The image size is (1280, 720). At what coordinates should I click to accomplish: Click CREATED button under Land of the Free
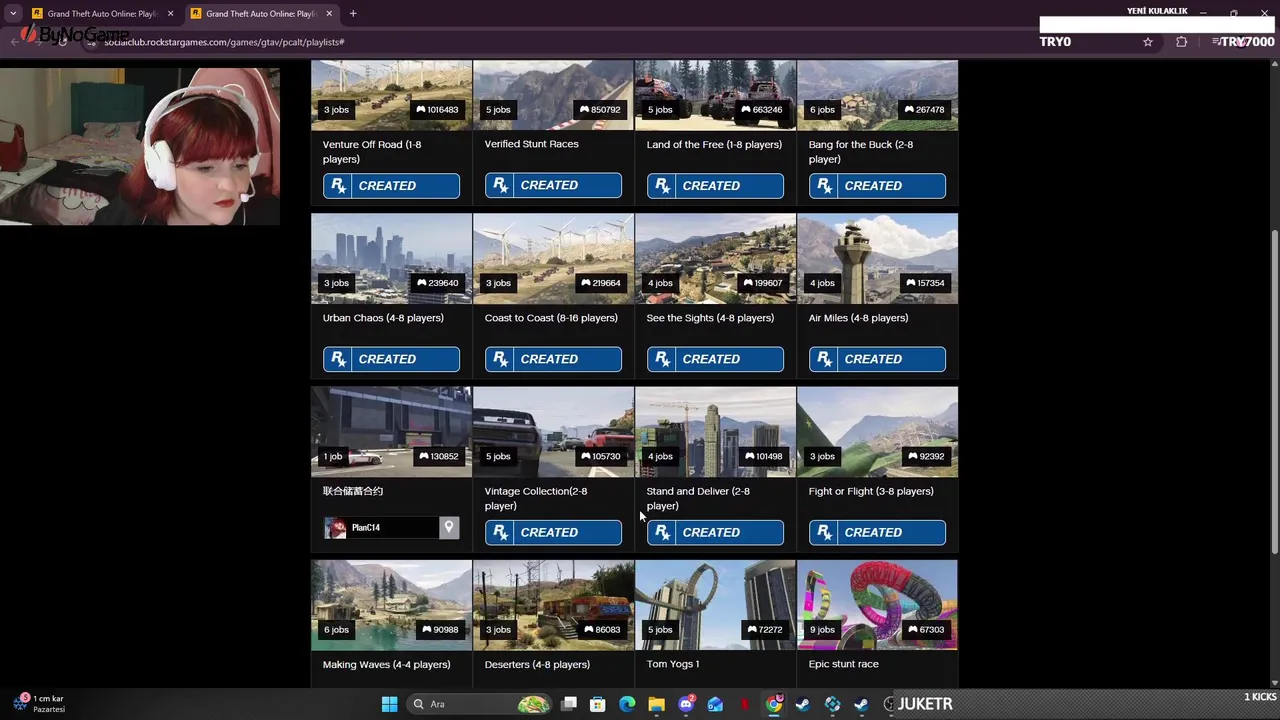[715, 186]
